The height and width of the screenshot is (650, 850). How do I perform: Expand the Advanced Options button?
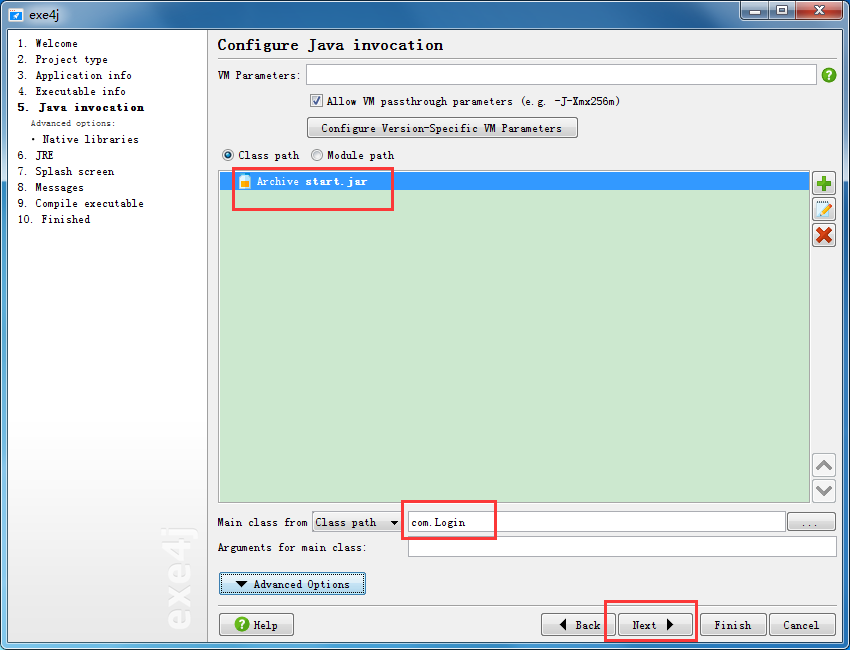292,584
